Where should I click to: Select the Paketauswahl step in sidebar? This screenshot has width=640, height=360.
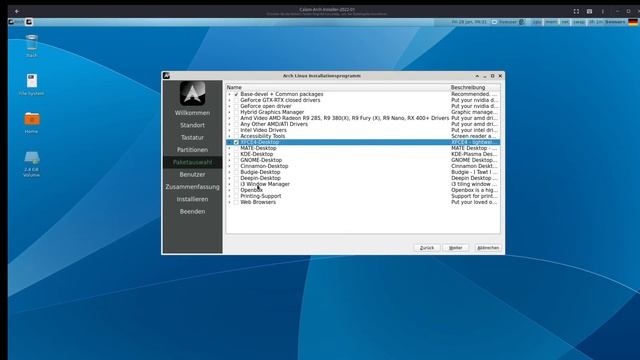click(x=192, y=162)
